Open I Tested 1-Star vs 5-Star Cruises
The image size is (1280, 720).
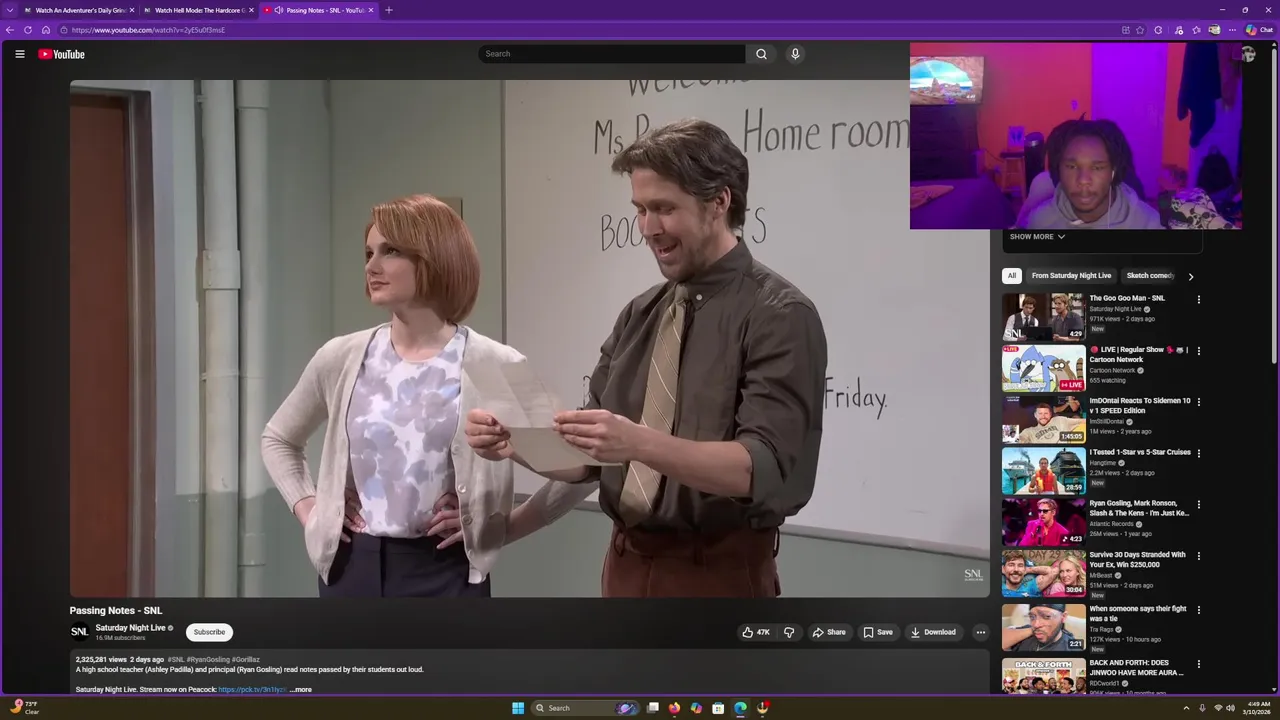pyautogui.click(x=1140, y=452)
